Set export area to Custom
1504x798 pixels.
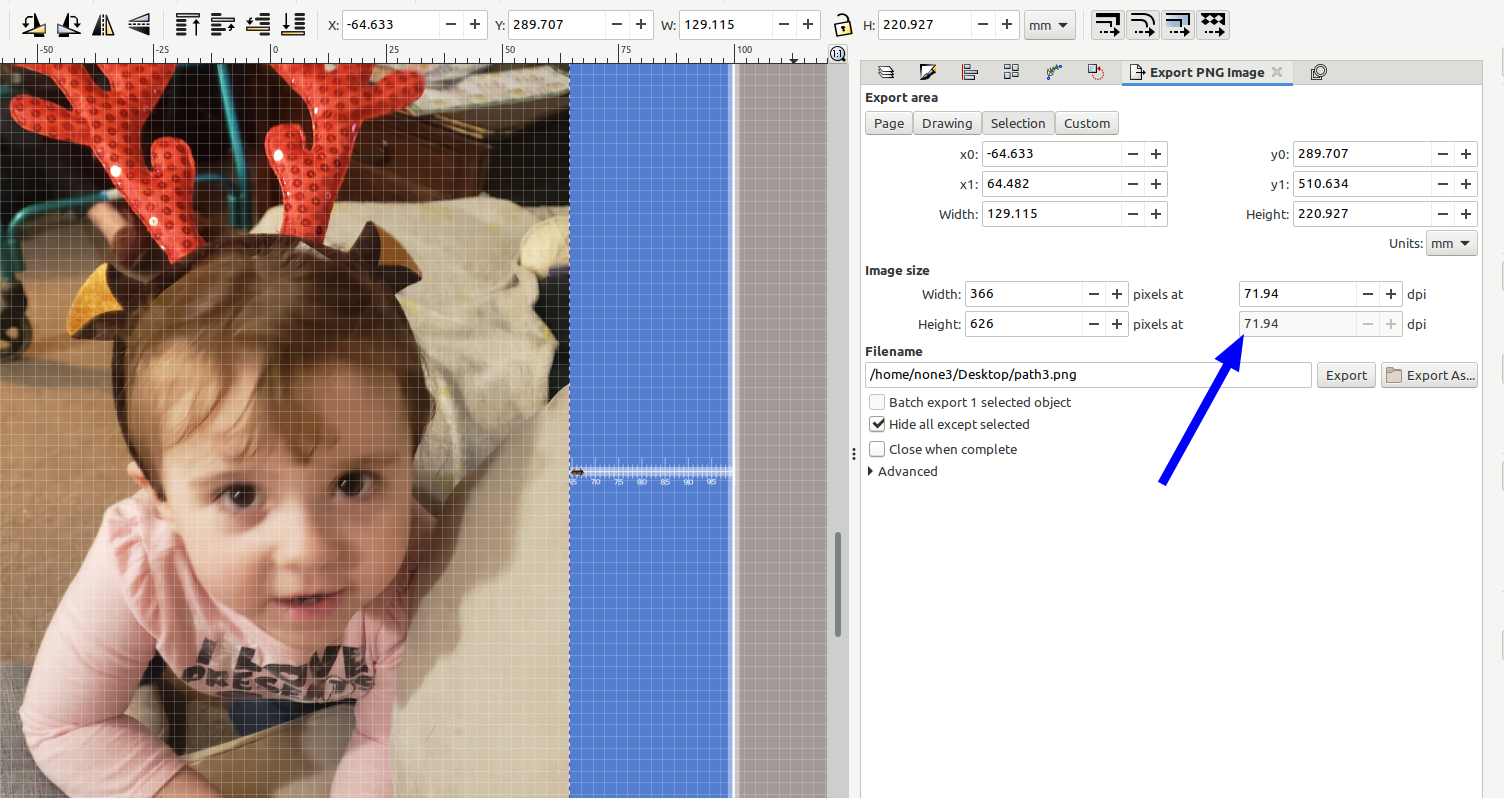[x=1087, y=123]
